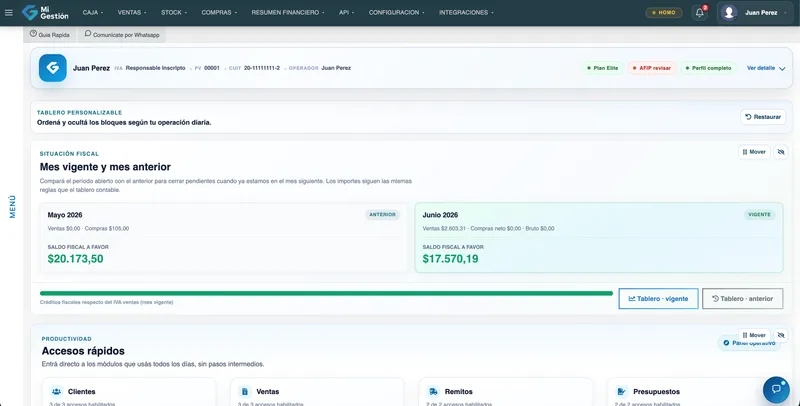Click the Mi Gestión logo
Image resolution: width=800 pixels, height=406 pixels.
pyautogui.click(x=45, y=13)
